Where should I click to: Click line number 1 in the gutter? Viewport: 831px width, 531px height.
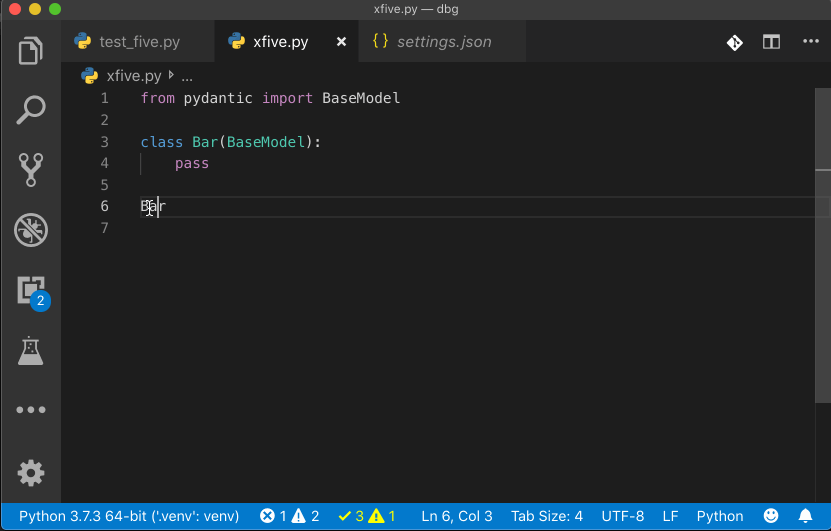point(104,98)
